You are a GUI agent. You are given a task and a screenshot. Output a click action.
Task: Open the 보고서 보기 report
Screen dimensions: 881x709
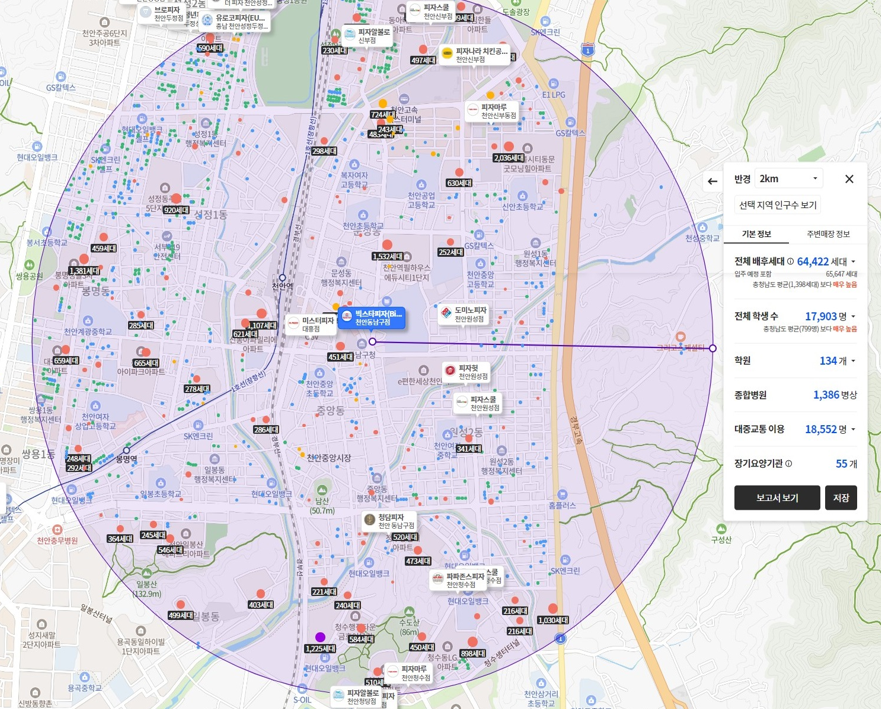[x=776, y=498]
